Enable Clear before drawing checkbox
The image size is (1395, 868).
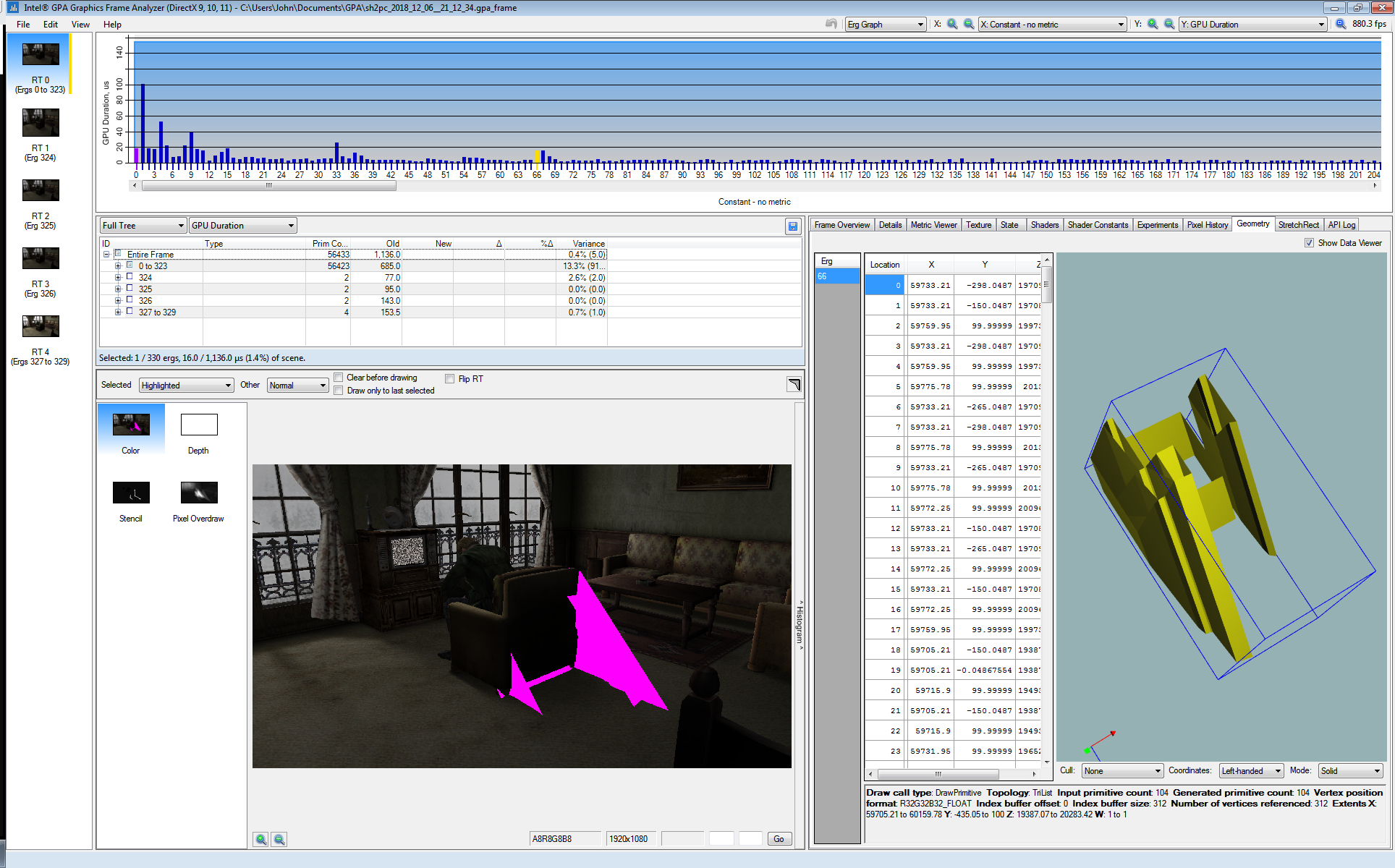coord(338,378)
